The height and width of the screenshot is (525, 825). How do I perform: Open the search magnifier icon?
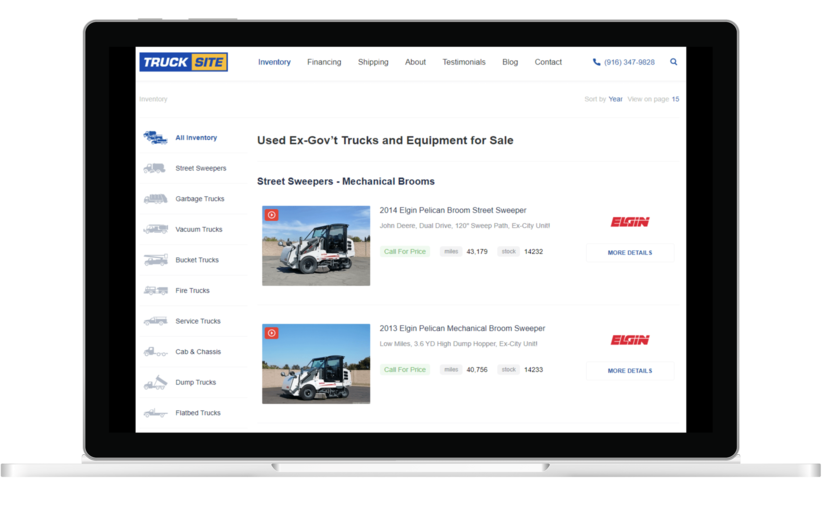[673, 62]
